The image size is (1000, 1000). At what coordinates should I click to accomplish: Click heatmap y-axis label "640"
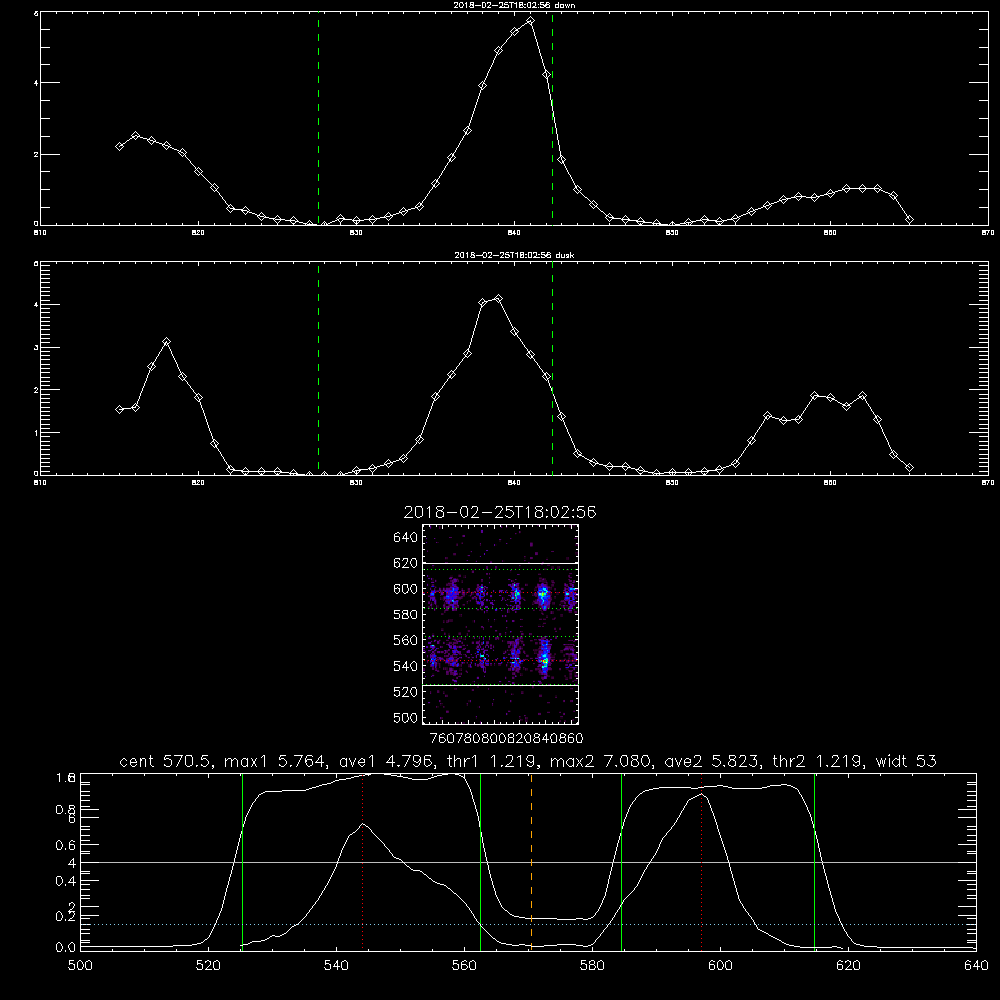[x=406, y=537]
